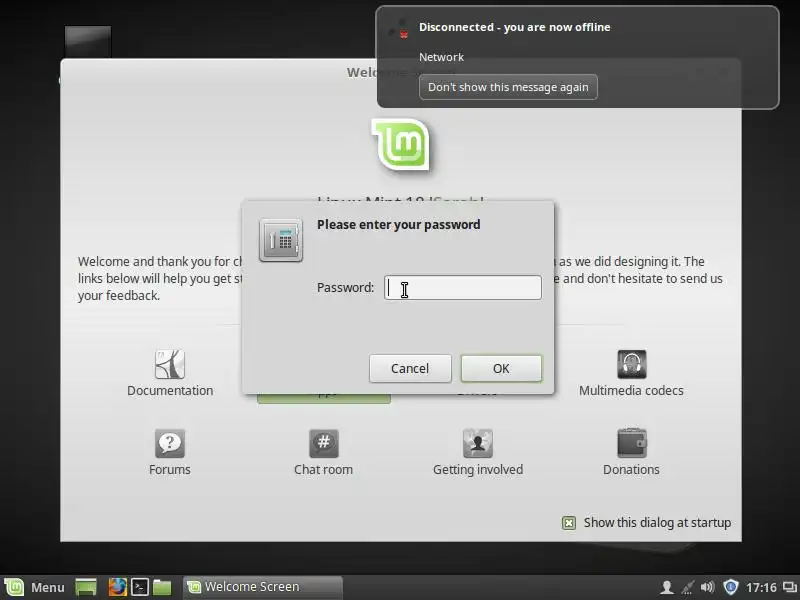800x600 pixels.
Task: Toggle Show this dialog at startup checkbox
Action: coord(568,523)
